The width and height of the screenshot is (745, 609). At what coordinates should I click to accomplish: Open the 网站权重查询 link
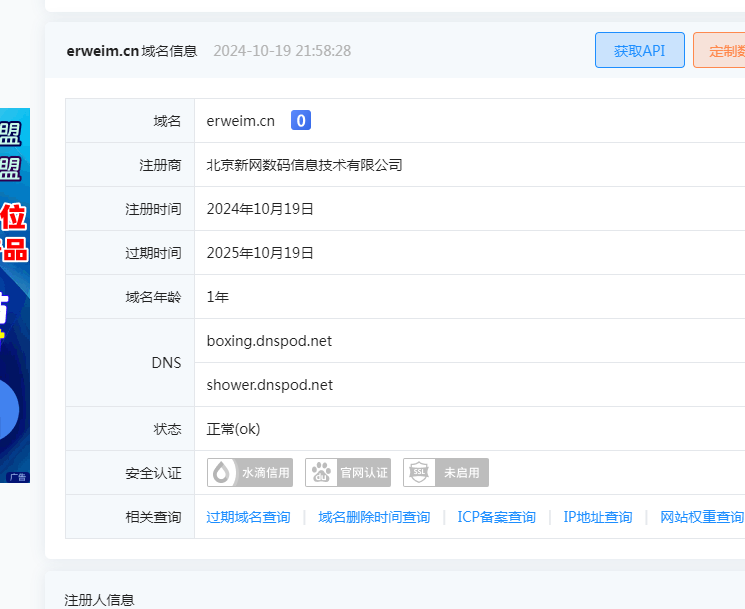(701, 517)
